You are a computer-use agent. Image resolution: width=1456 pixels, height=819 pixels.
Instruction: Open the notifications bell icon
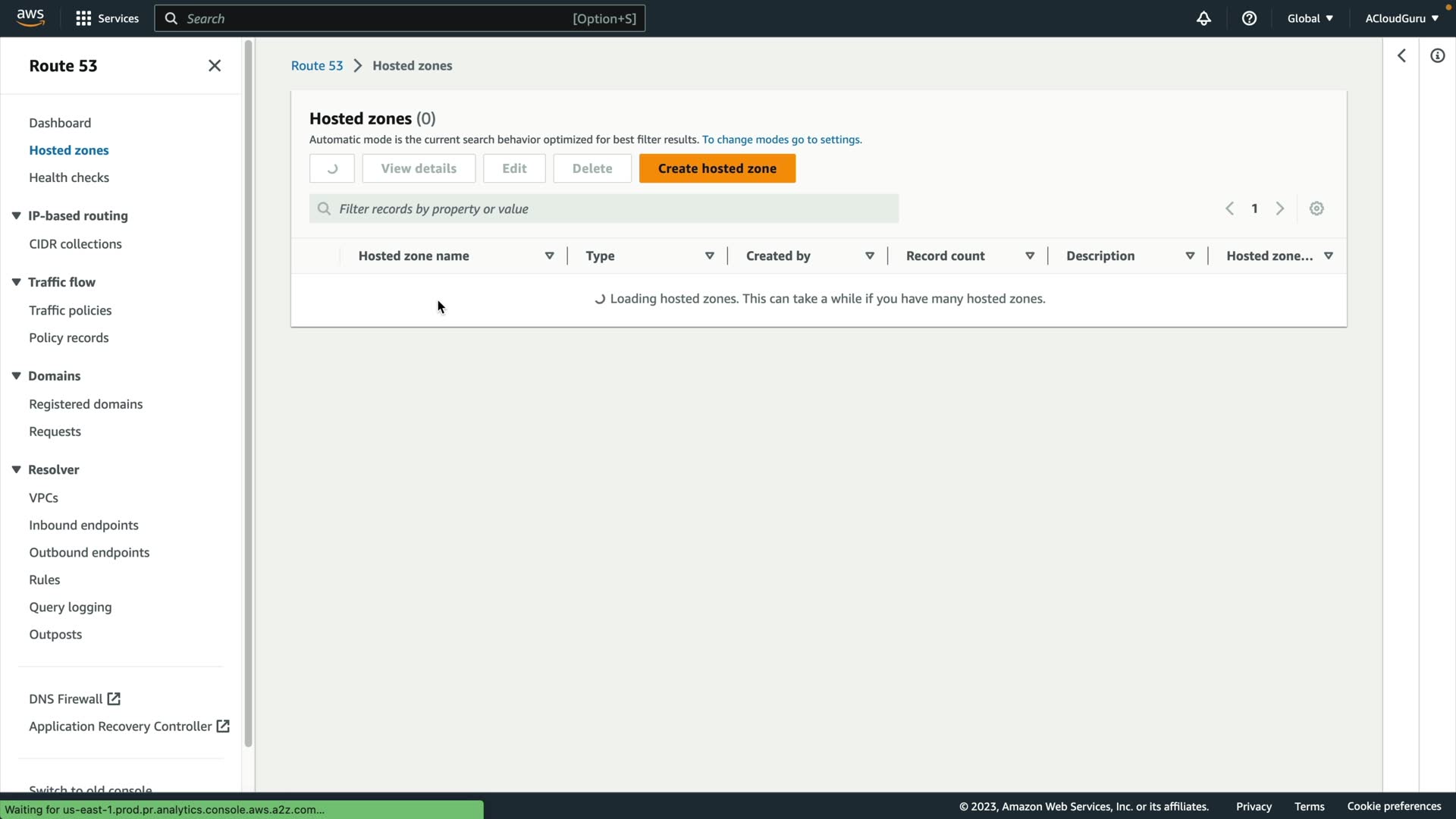pos(1203,18)
